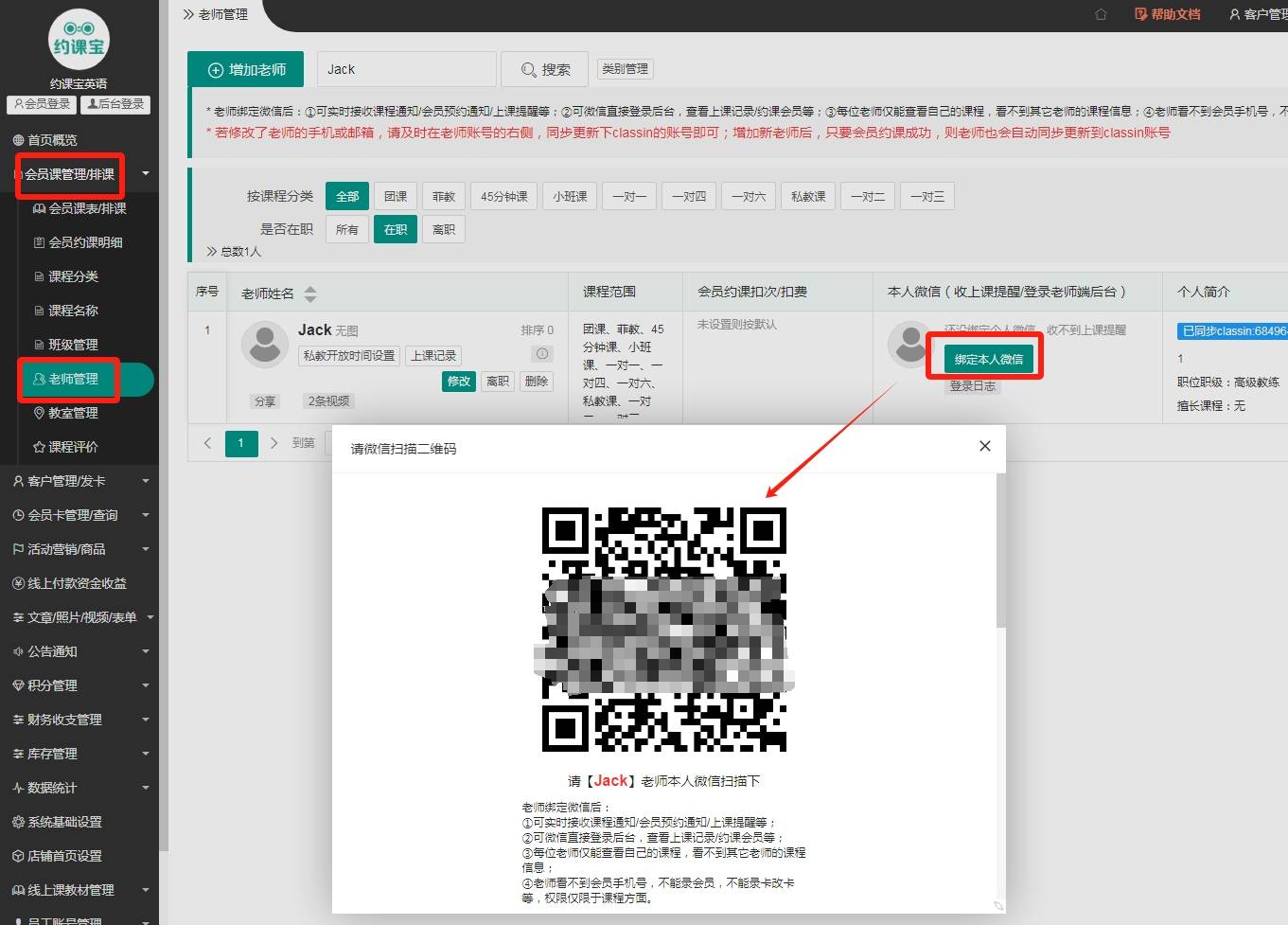This screenshot has height=925, width=1288.
Task: Filter by 全部 course category
Action: point(347,196)
